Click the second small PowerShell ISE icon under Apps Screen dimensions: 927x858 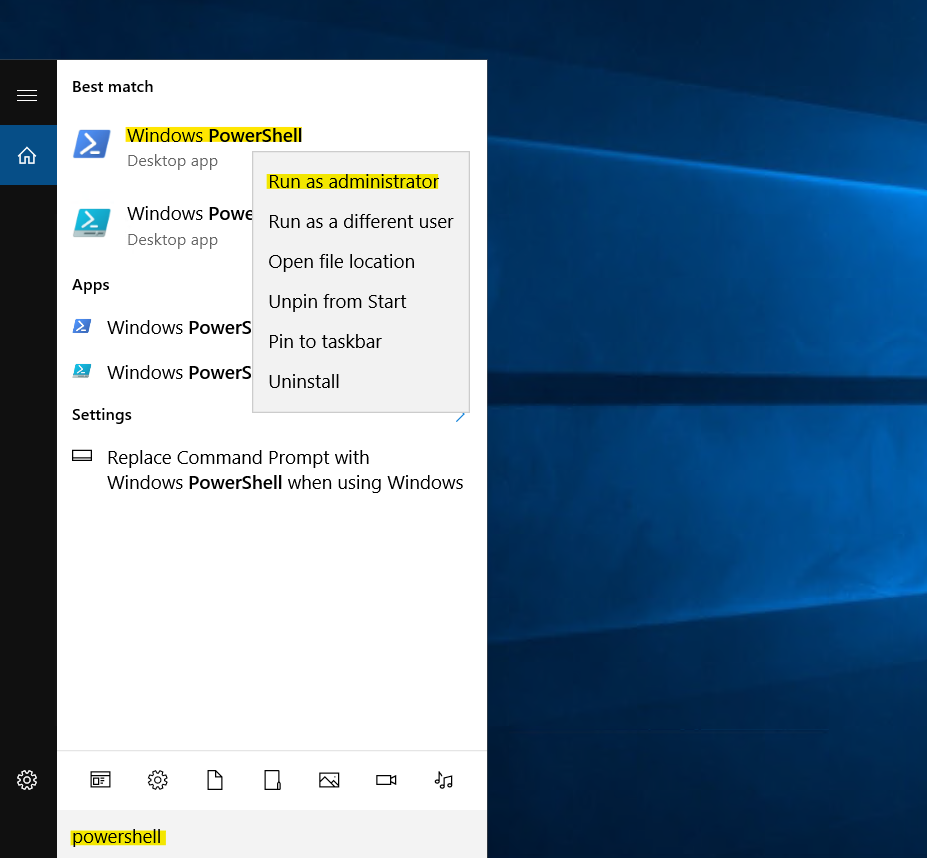[82, 371]
